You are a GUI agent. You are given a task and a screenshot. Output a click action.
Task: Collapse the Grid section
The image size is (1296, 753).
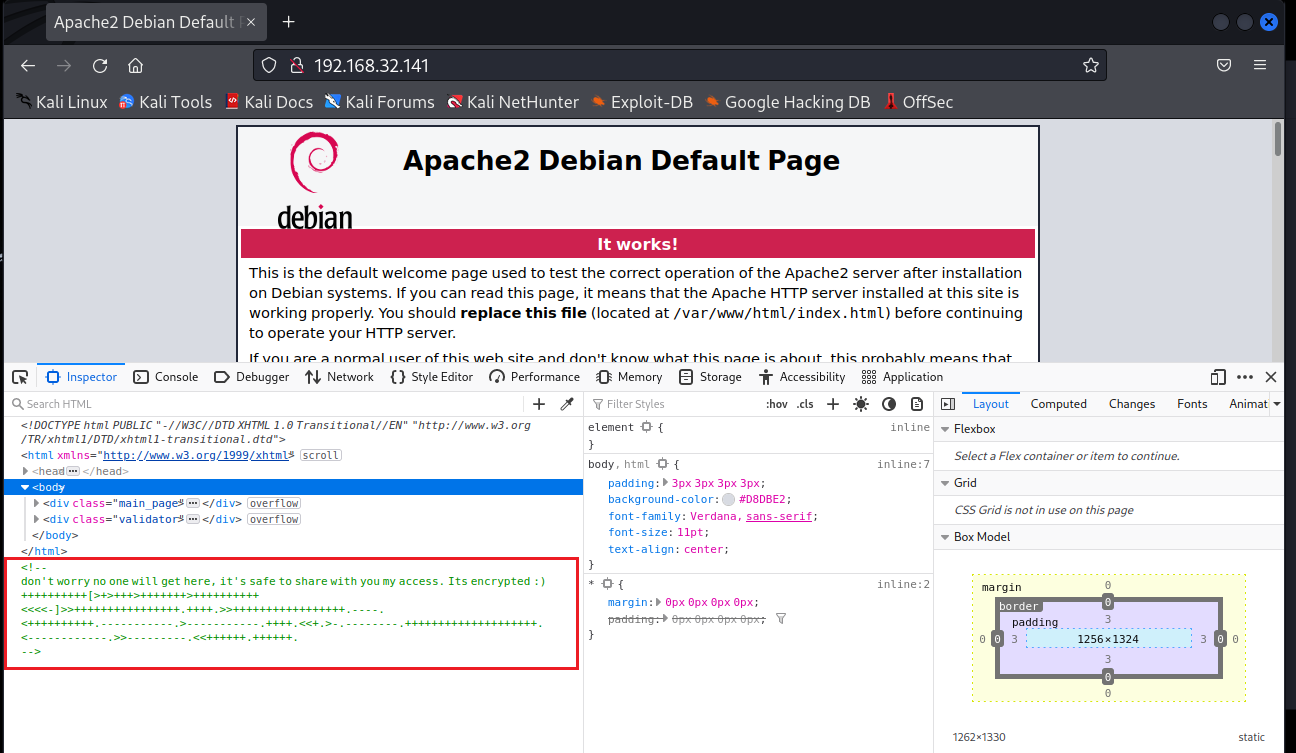945,483
